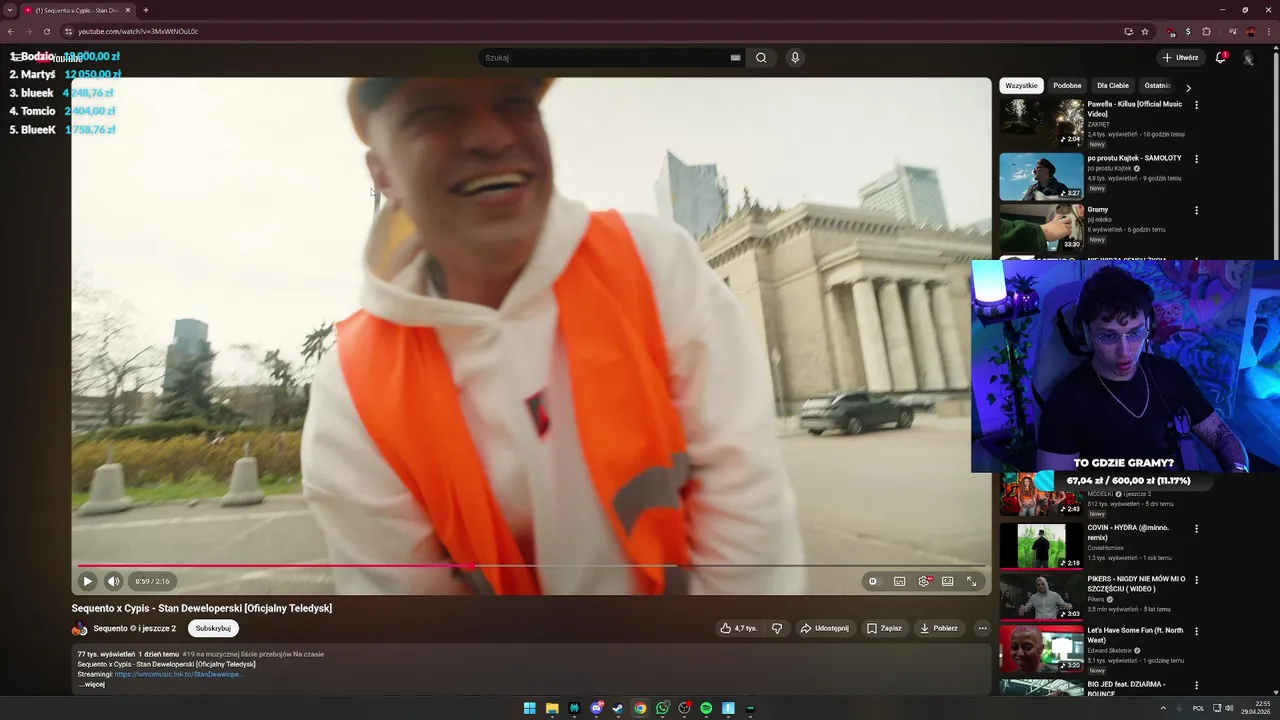Open Spotify from the taskbar
The image size is (1280, 720).
click(x=706, y=708)
